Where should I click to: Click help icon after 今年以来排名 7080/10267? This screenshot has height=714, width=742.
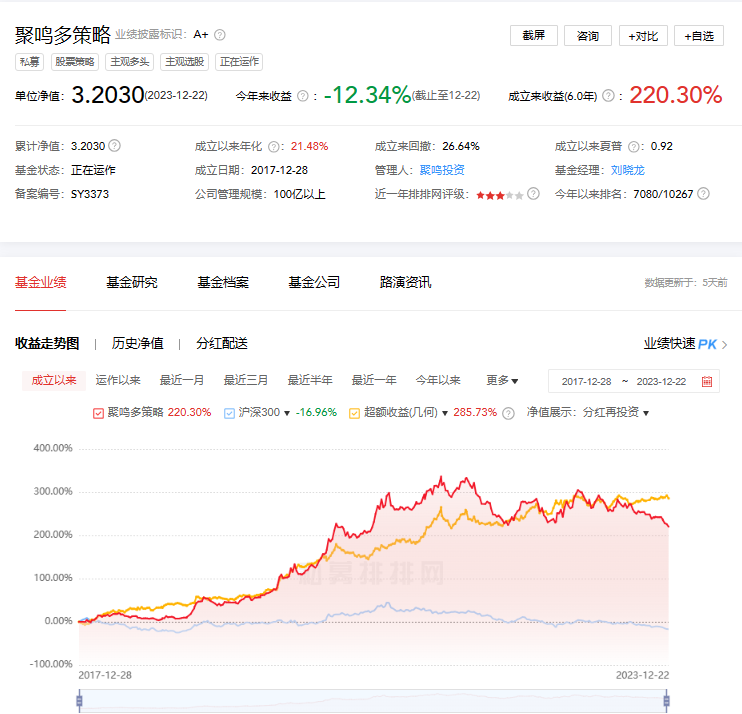pyautogui.click(x=704, y=194)
